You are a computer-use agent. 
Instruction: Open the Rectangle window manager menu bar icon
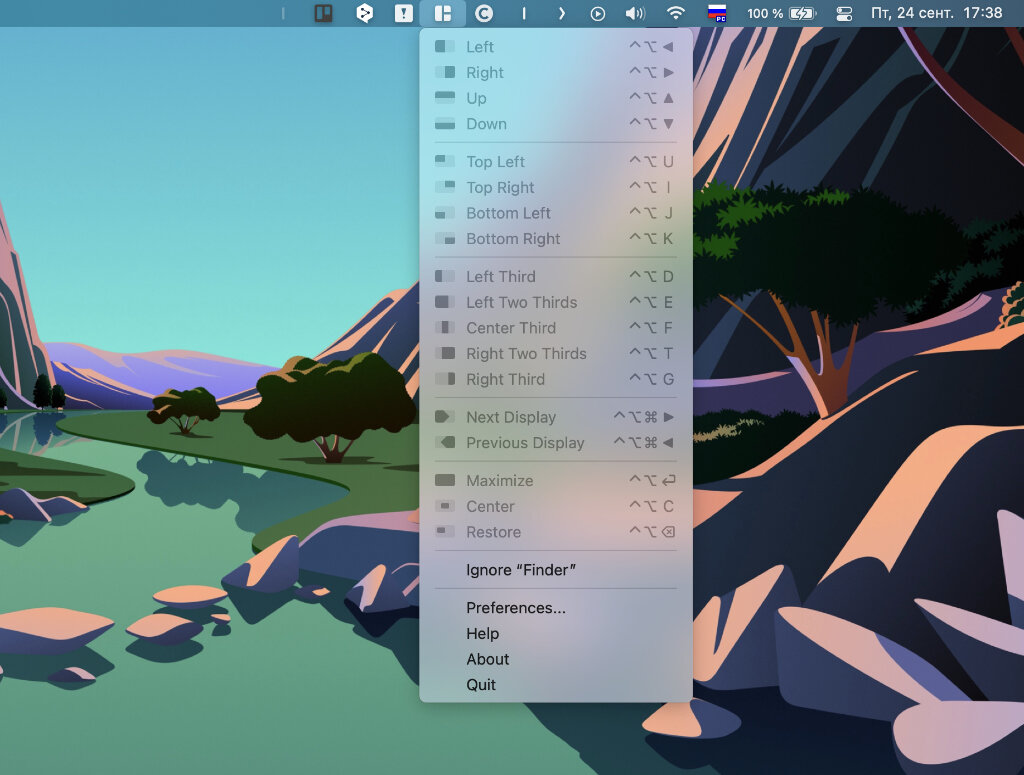[x=443, y=13]
